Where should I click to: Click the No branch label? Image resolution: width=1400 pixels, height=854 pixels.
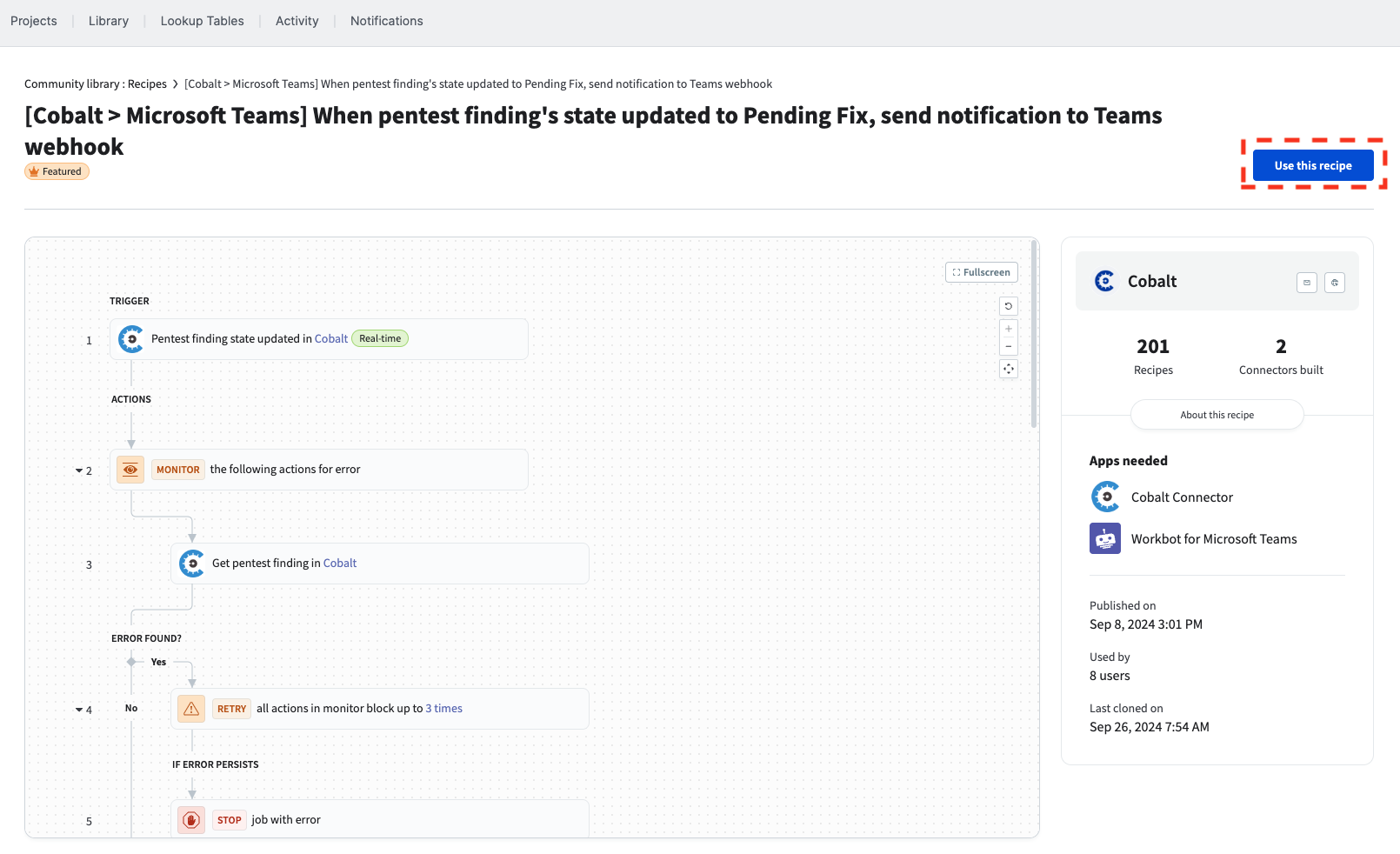coord(131,708)
